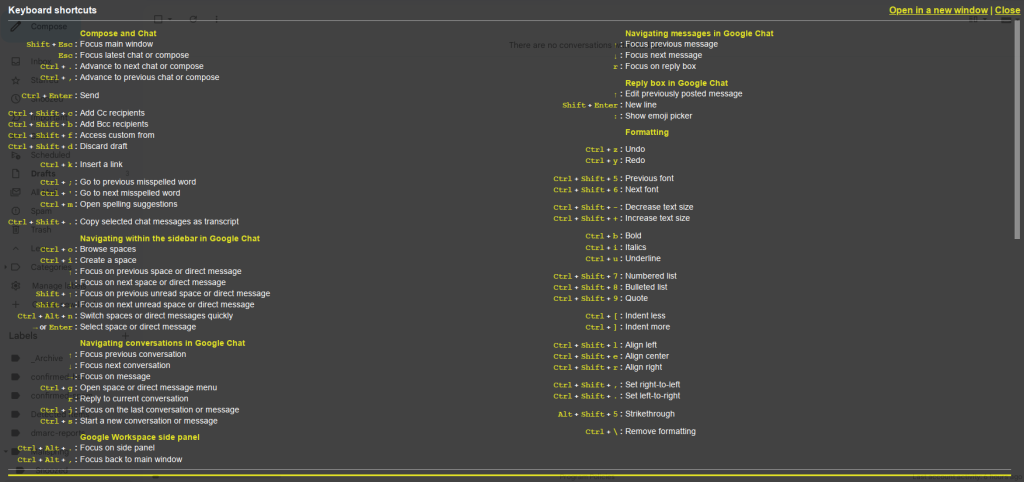This screenshot has height=482, width=1024.
Task: Click the dimmed Starred star icon in sidebar
Action: 16,80
